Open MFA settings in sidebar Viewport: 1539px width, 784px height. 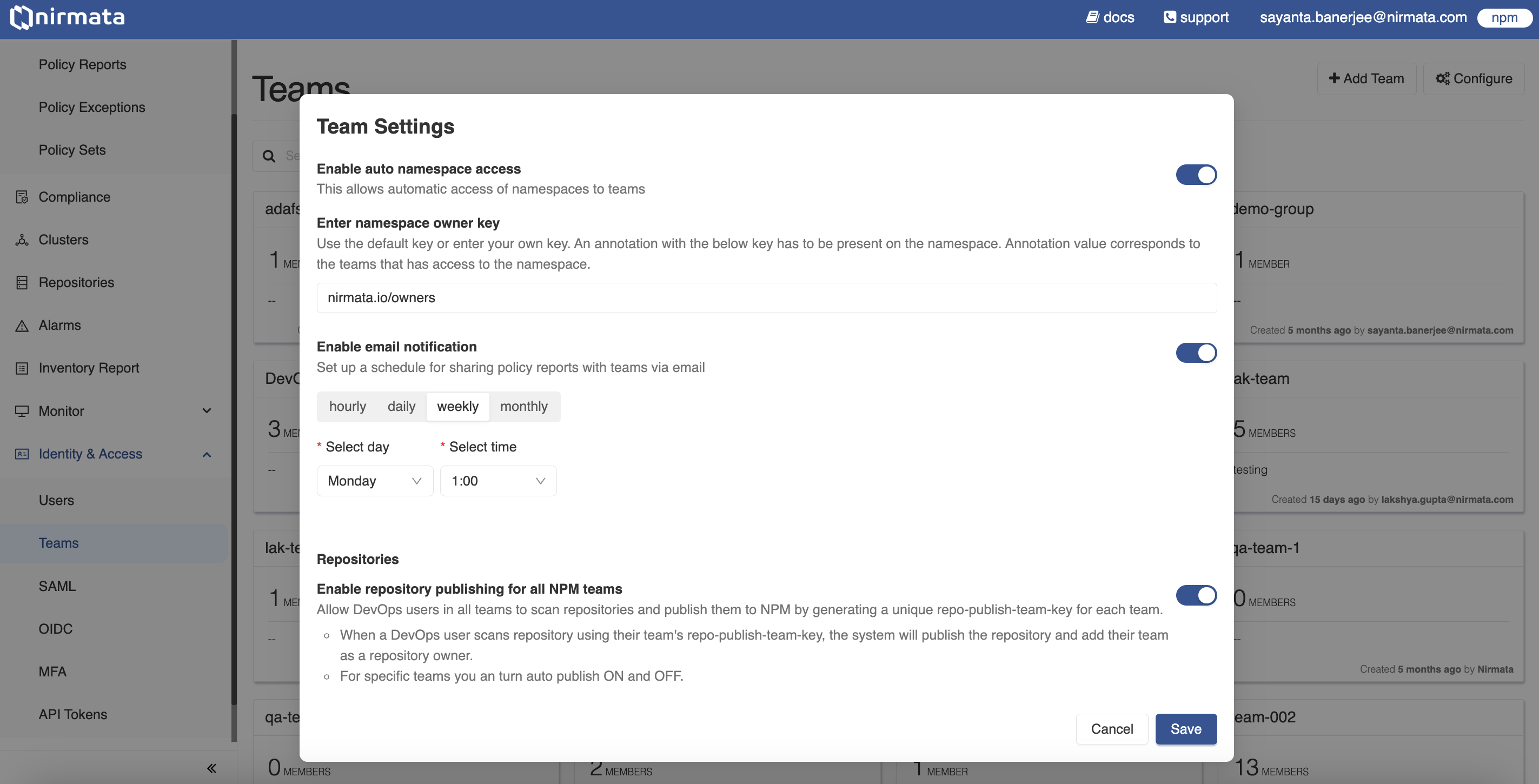point(52,672)
